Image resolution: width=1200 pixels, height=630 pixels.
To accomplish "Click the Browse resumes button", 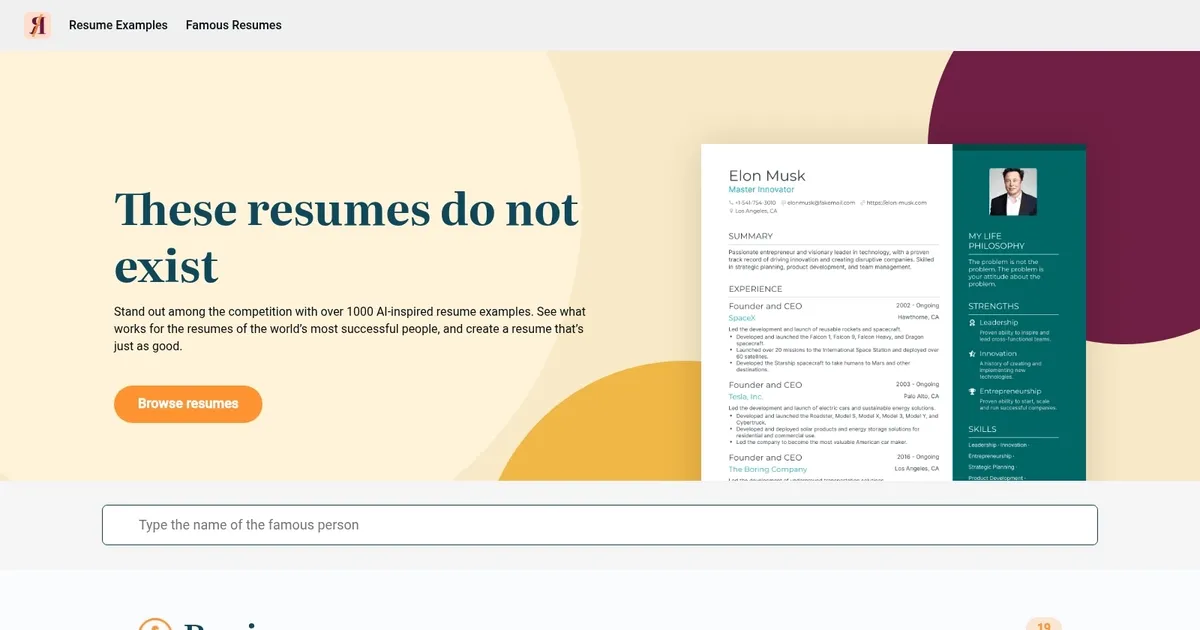I will 188,404.
